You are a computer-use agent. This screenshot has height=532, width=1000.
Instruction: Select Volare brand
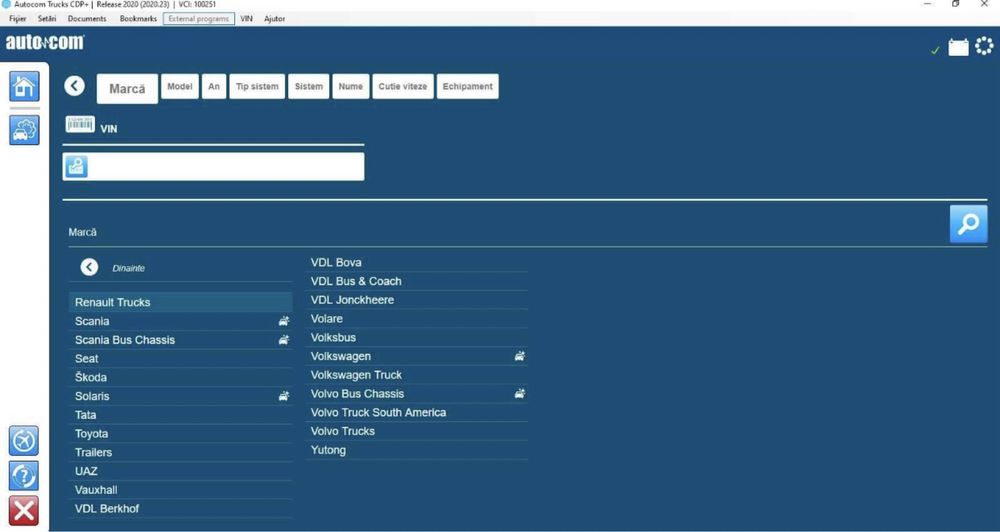pos(416,318)
